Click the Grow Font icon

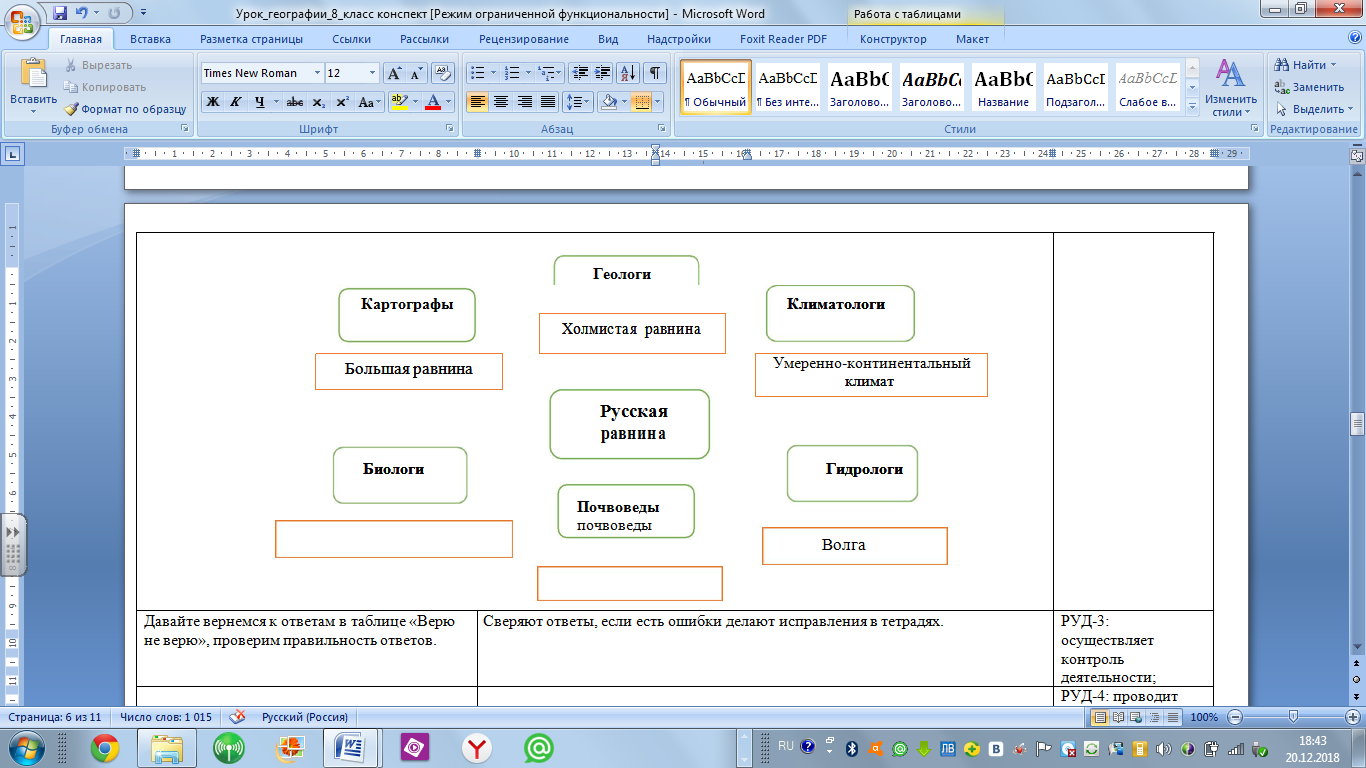coord(394,73)
